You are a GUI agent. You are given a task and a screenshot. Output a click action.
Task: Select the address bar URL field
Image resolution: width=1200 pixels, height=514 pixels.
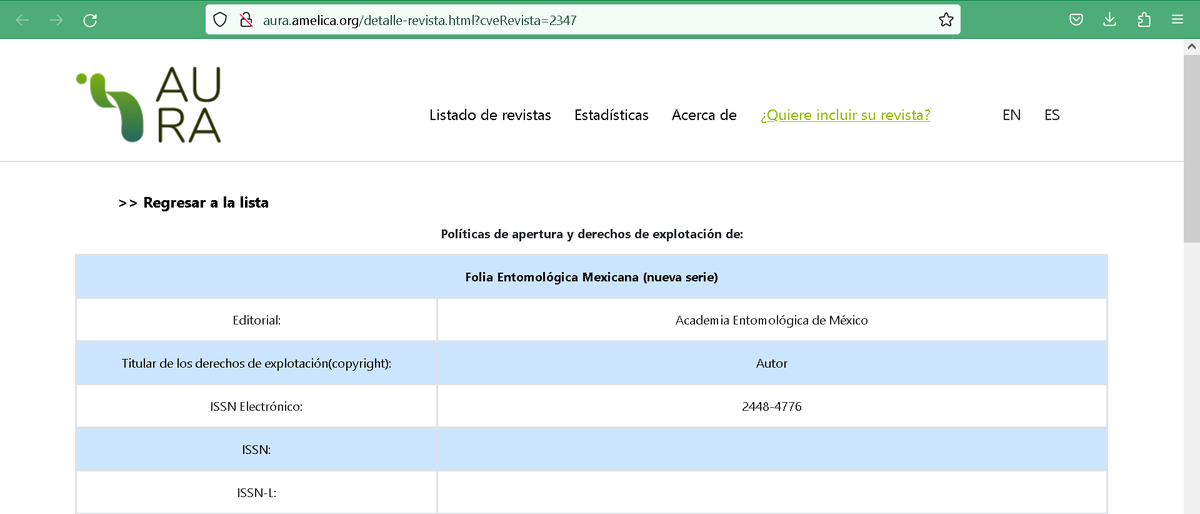click(x=583, y=20)
